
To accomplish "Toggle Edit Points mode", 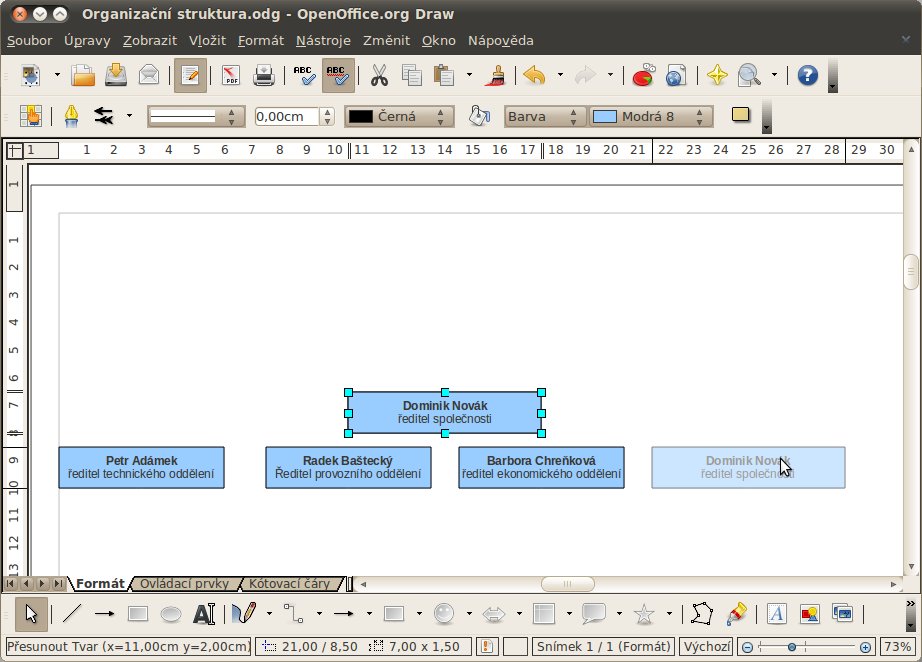I will coord(702,614).
